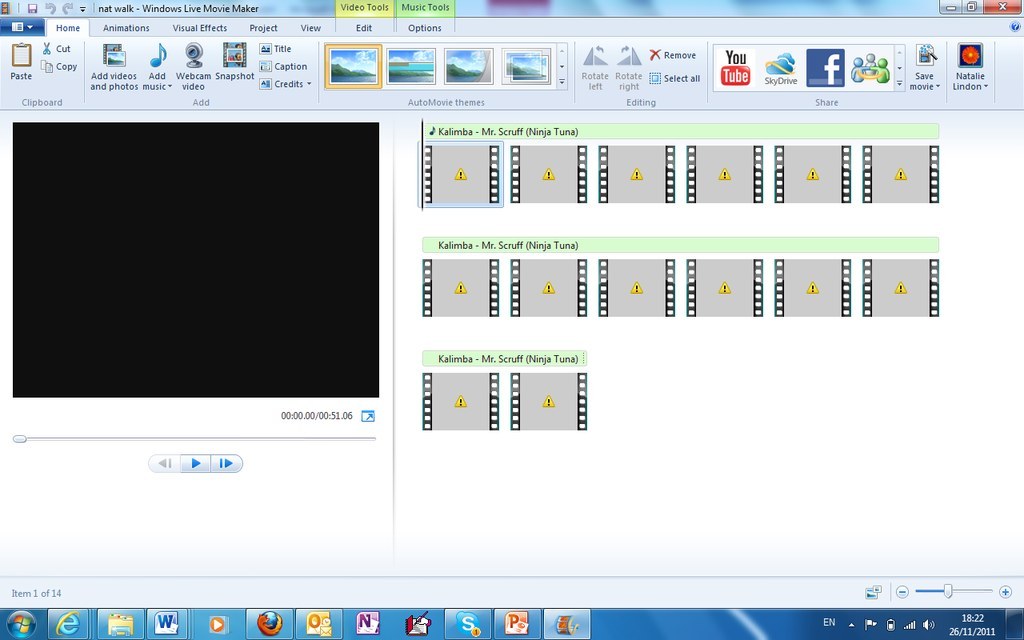
Task: Select the first row Kalimba music track
Action: point(680,131)
